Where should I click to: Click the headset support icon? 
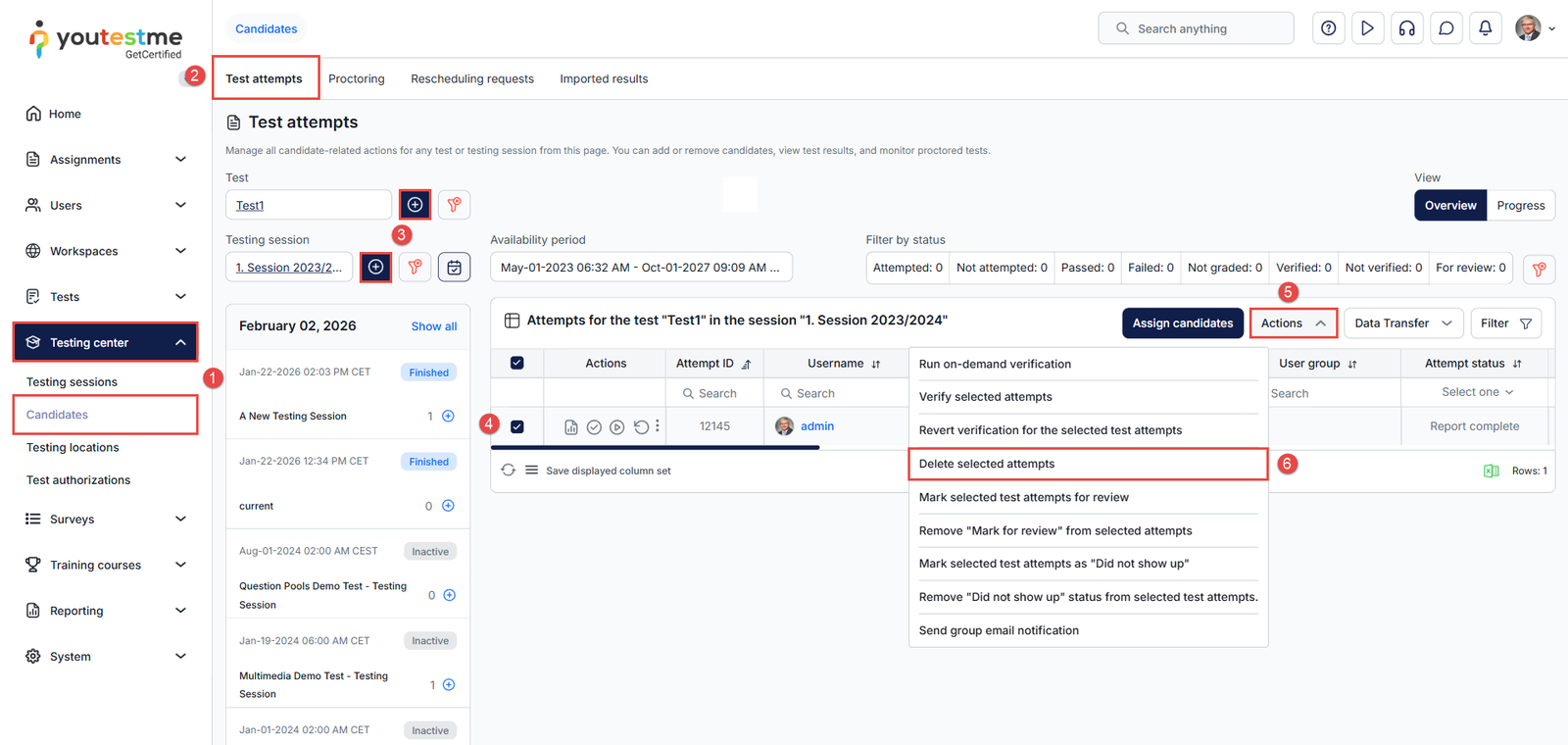tap(1406, 28)
